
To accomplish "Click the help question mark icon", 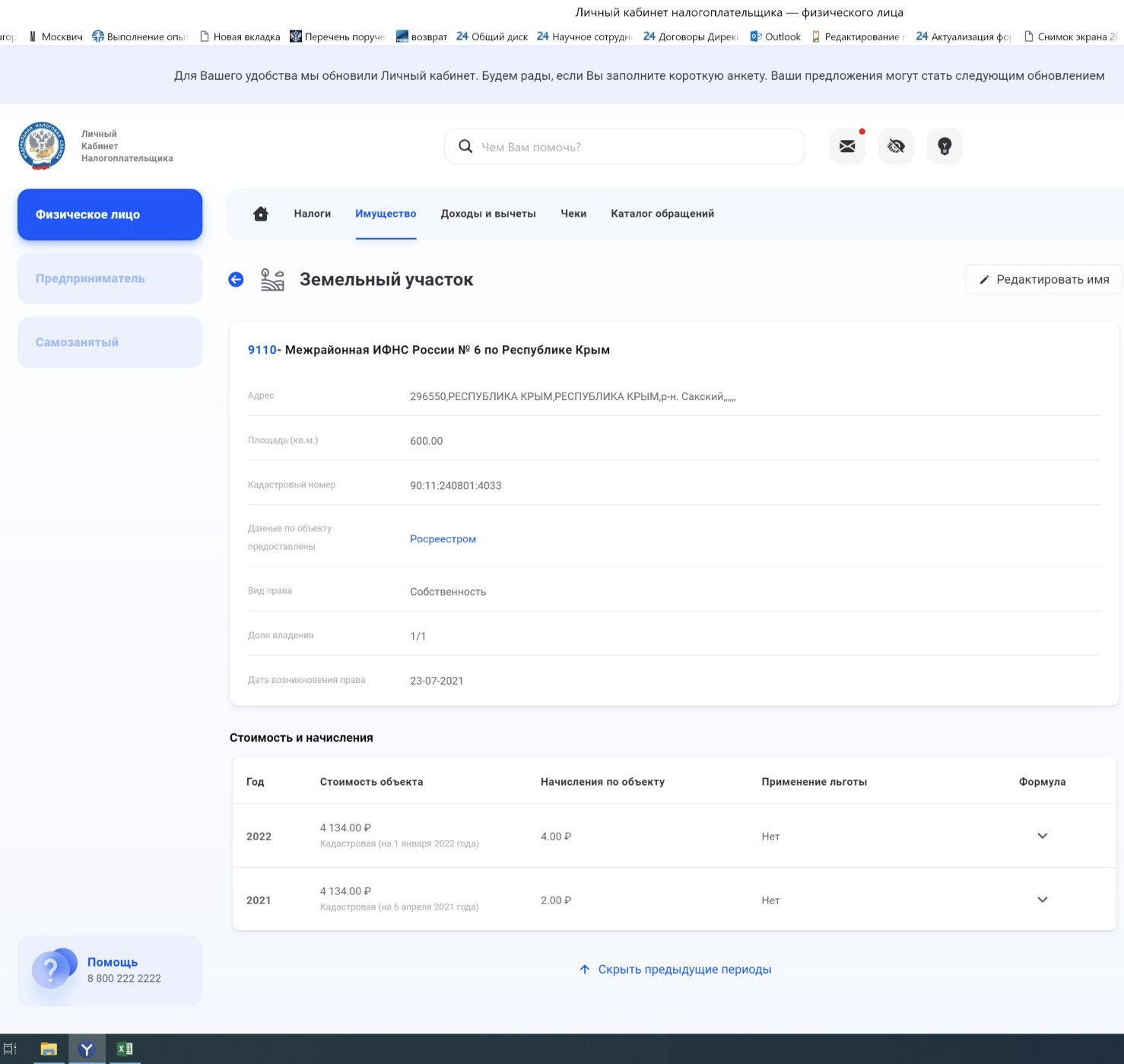I will 52,970.
